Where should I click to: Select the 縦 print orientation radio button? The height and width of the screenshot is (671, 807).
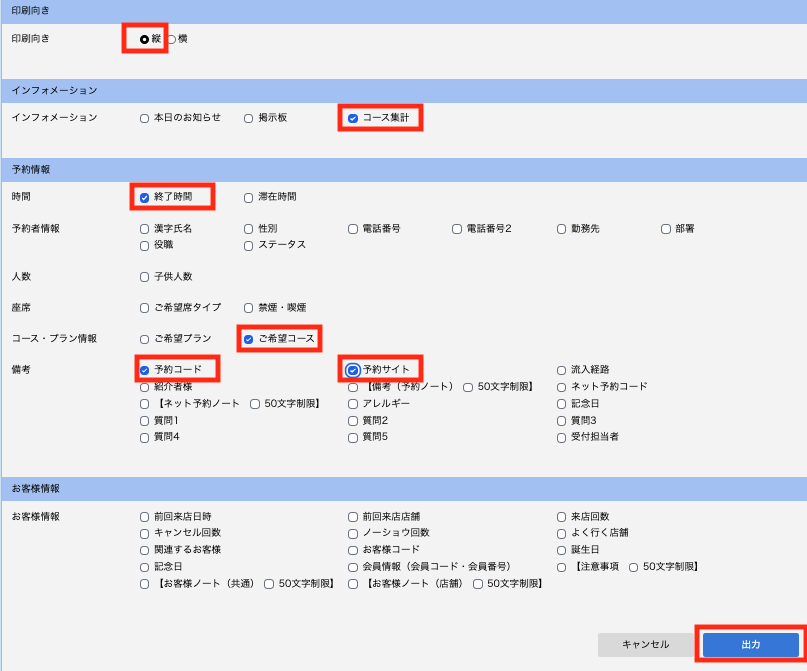[144, 39]
